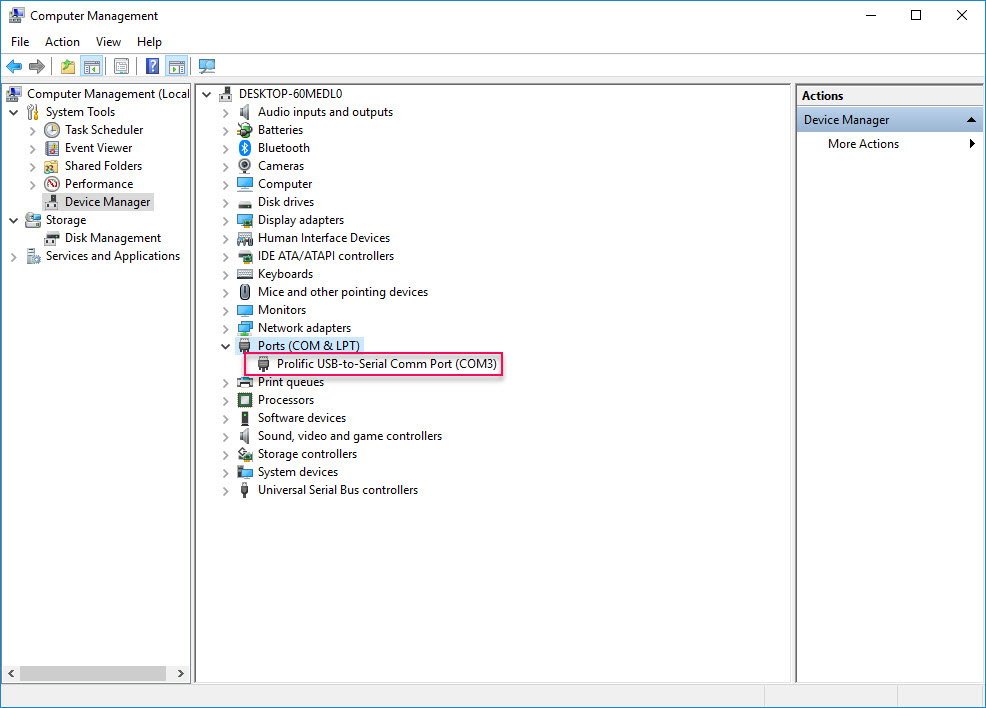This screenshot has width=986, height=708.
Task: Open the File menu
Action: point(19,41)
